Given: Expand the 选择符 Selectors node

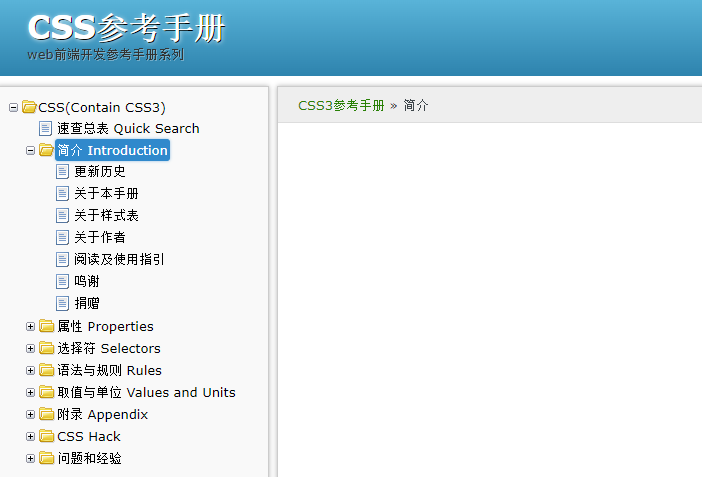Looking at the screenshot, I should (x=30, y=349).
